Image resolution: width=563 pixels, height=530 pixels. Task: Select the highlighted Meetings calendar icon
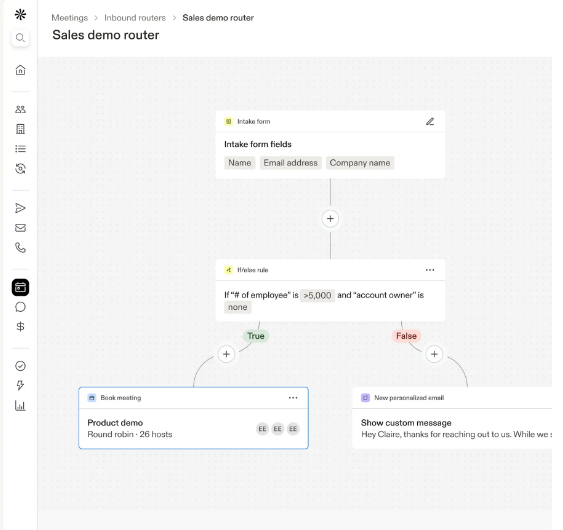pyautogui.click(x=20, y=288)
